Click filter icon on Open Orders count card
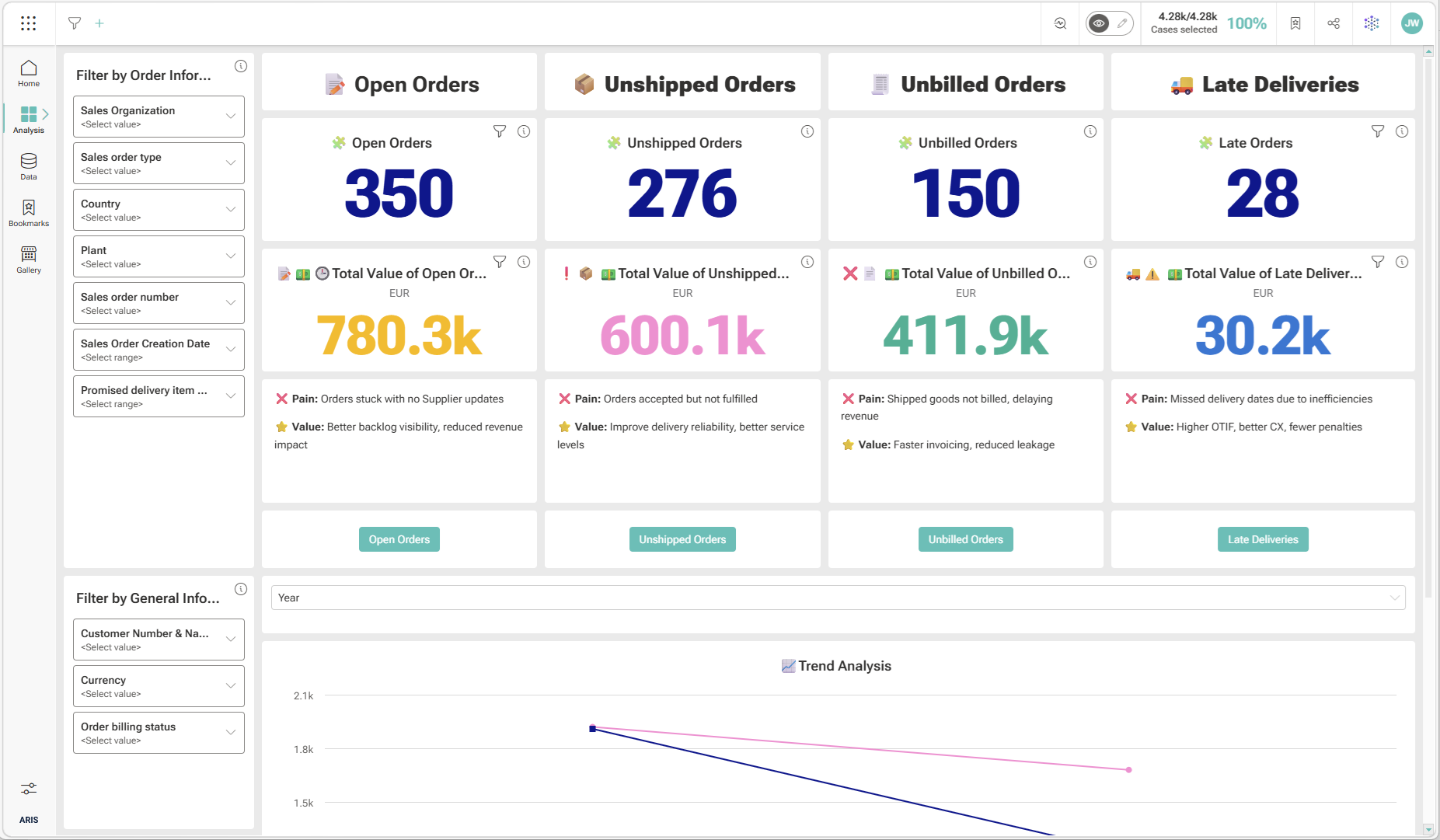 point(500,131)
